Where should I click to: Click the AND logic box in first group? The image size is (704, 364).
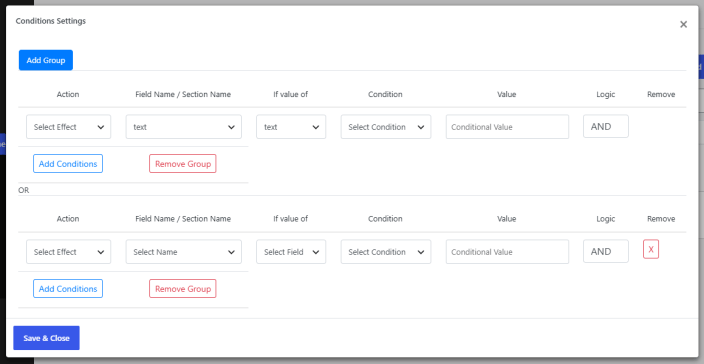(x=606, y=127)
